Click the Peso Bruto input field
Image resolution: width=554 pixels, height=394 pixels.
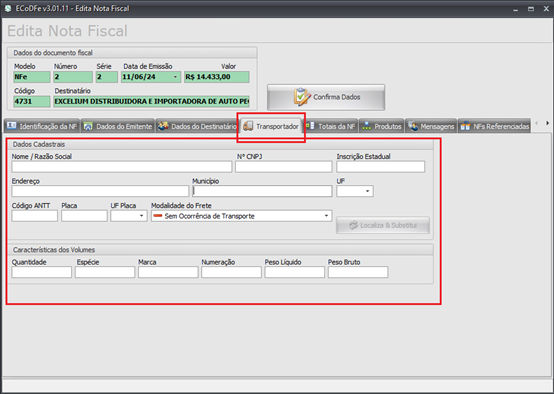point(358,272)
